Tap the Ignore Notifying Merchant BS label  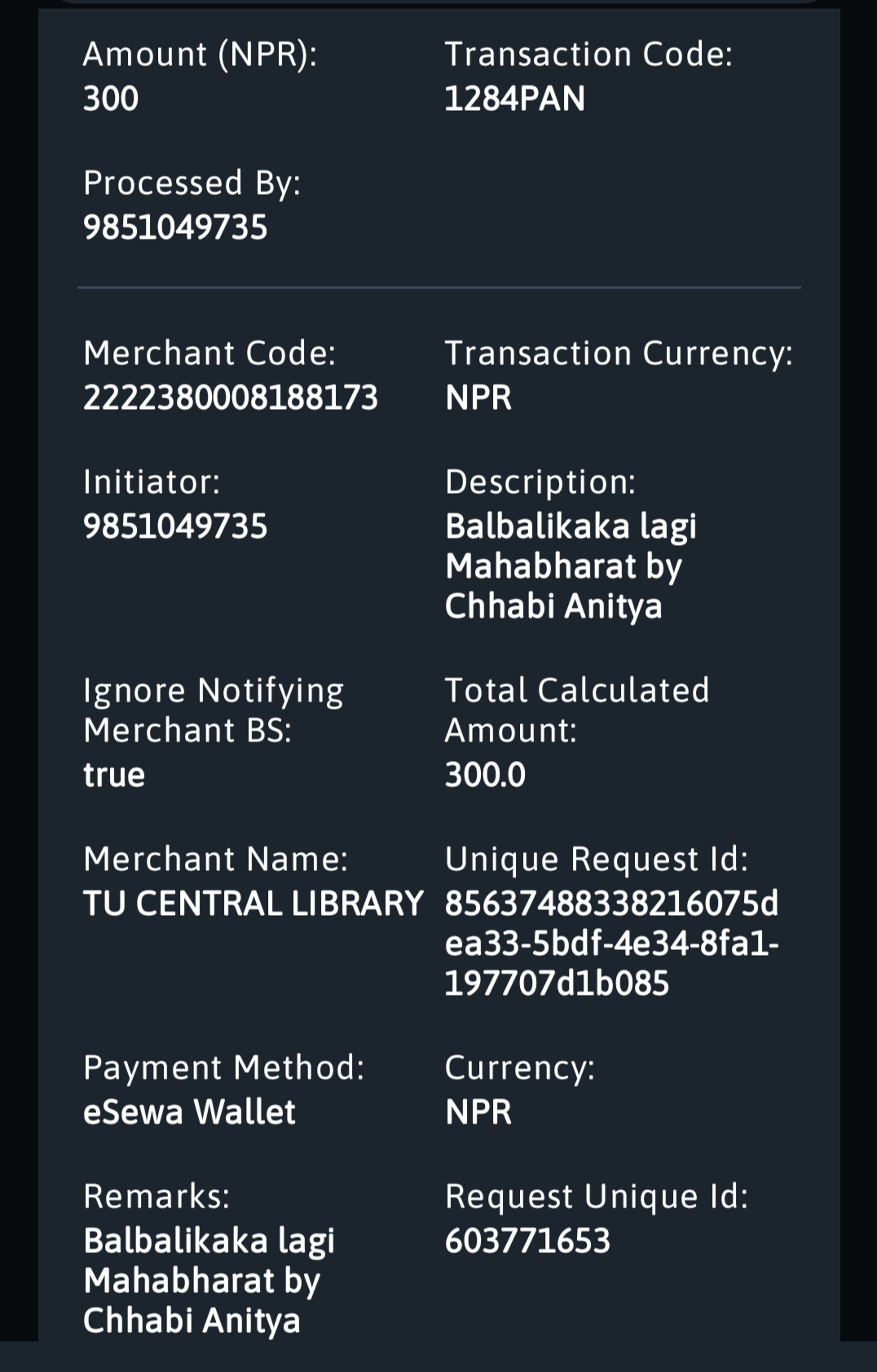pos(214,710)
